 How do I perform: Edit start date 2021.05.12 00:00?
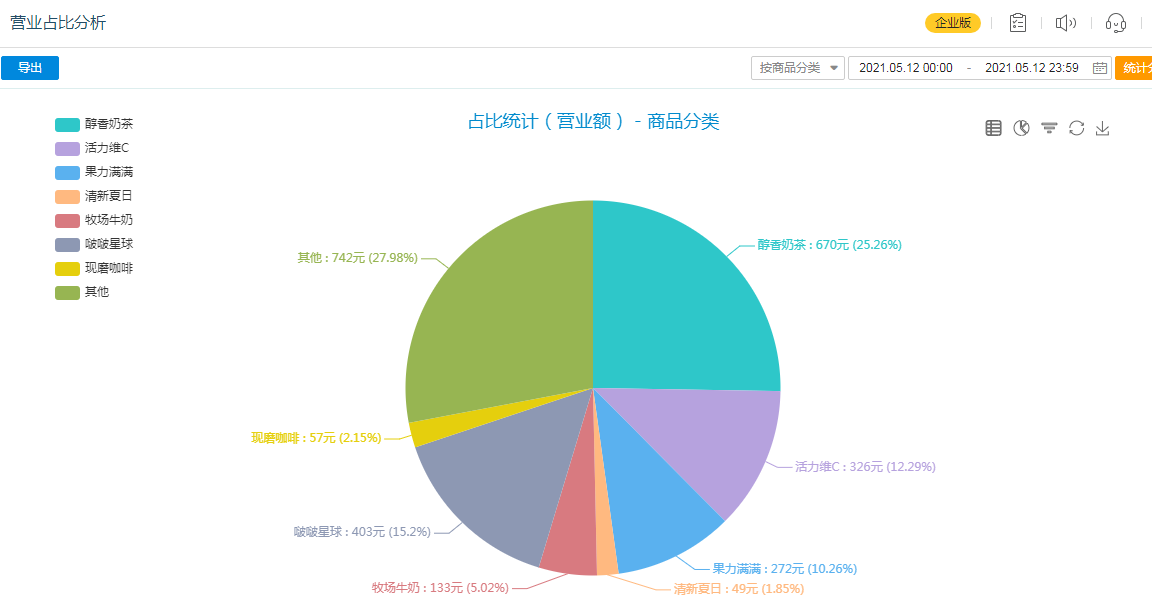(x=905, y=68)
